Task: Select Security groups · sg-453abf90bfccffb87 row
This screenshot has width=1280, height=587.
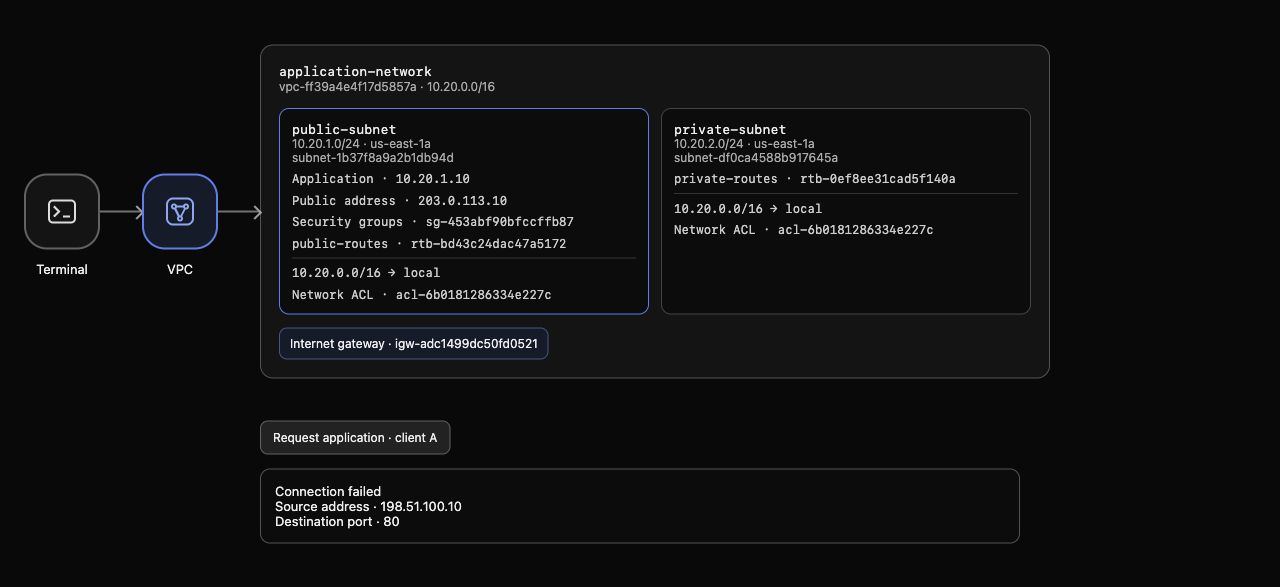Action: [433, 222]
